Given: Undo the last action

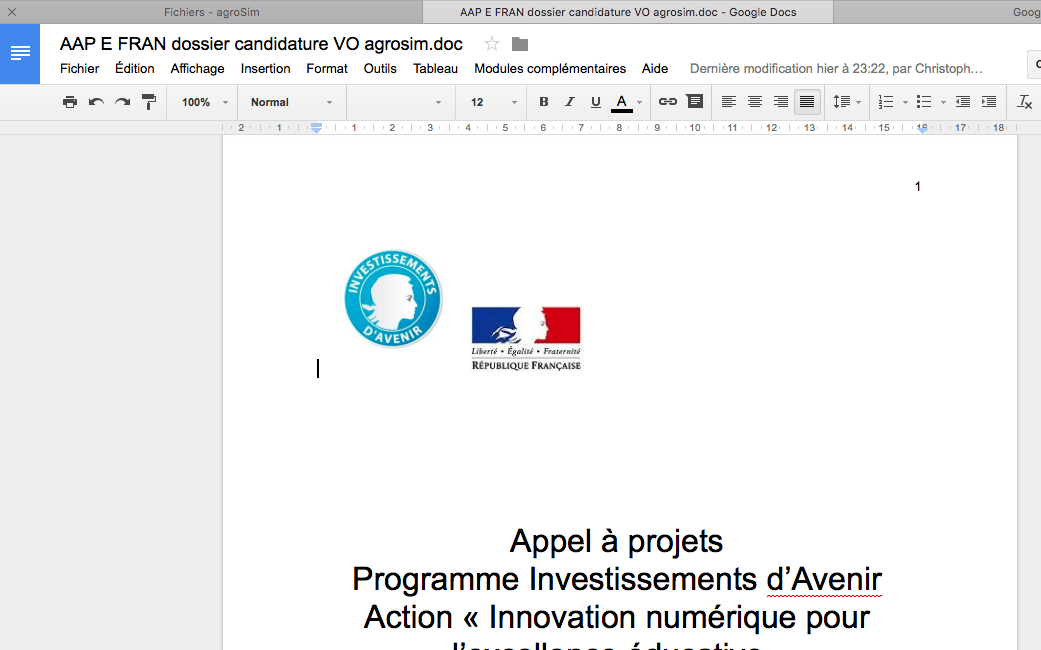Looking at the screenshot, I should (x=96, y=102).
